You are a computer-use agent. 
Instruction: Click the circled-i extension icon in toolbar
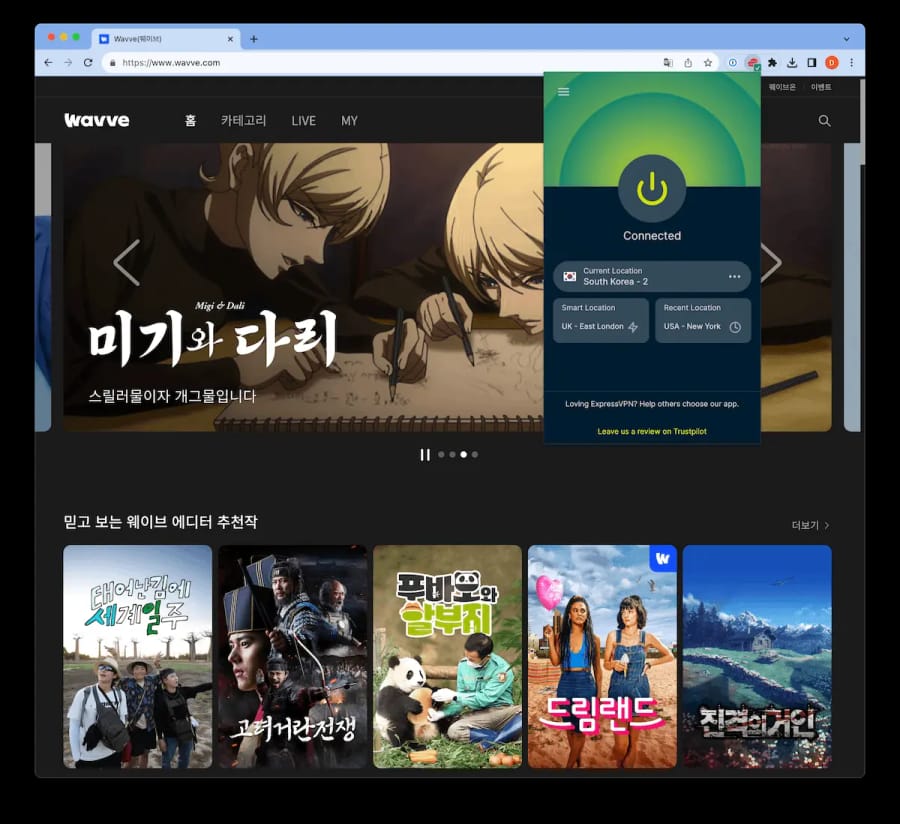click(732, 63)
